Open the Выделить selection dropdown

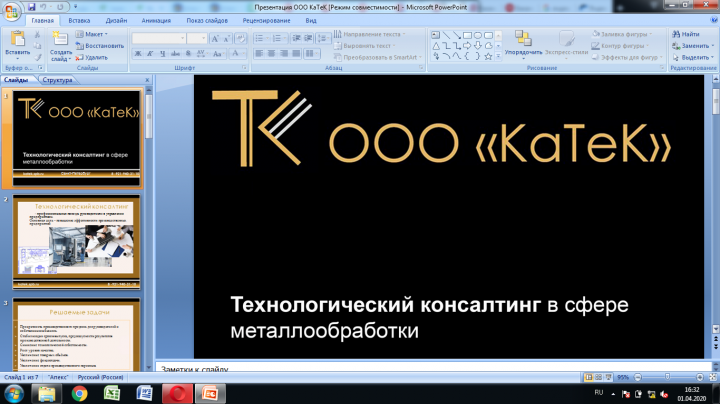click(693, 57)
